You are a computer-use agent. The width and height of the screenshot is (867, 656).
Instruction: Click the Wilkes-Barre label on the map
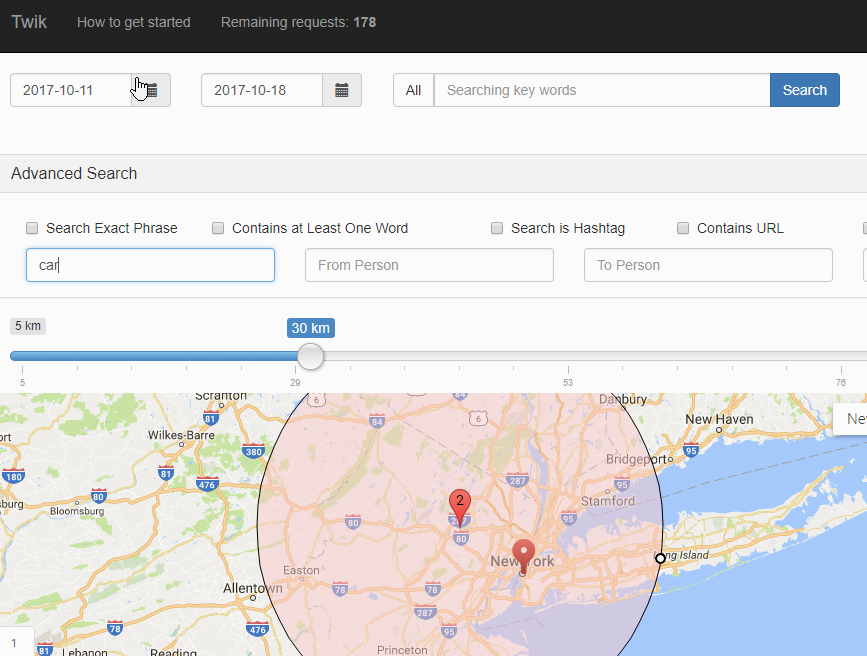pyautogui.click(x=181, y=435)
